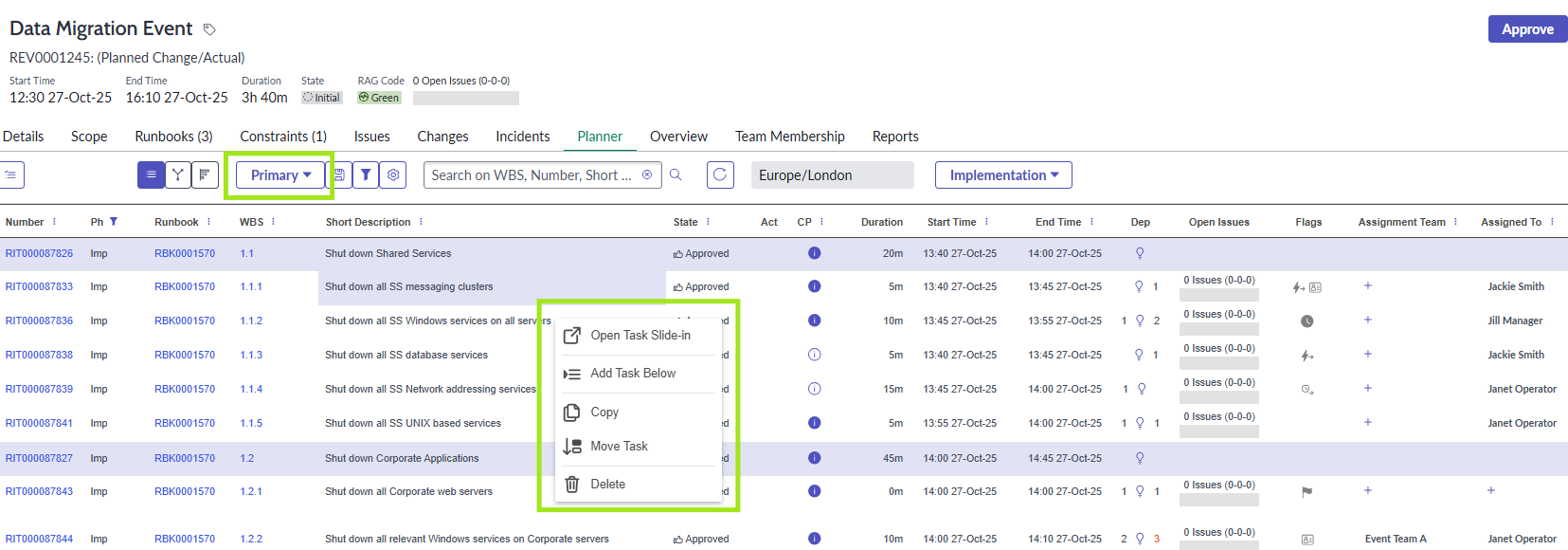This screenshot has height=550, width=1568.
Task: Click the search on WBS input field
Action: [x=531, y=174]
